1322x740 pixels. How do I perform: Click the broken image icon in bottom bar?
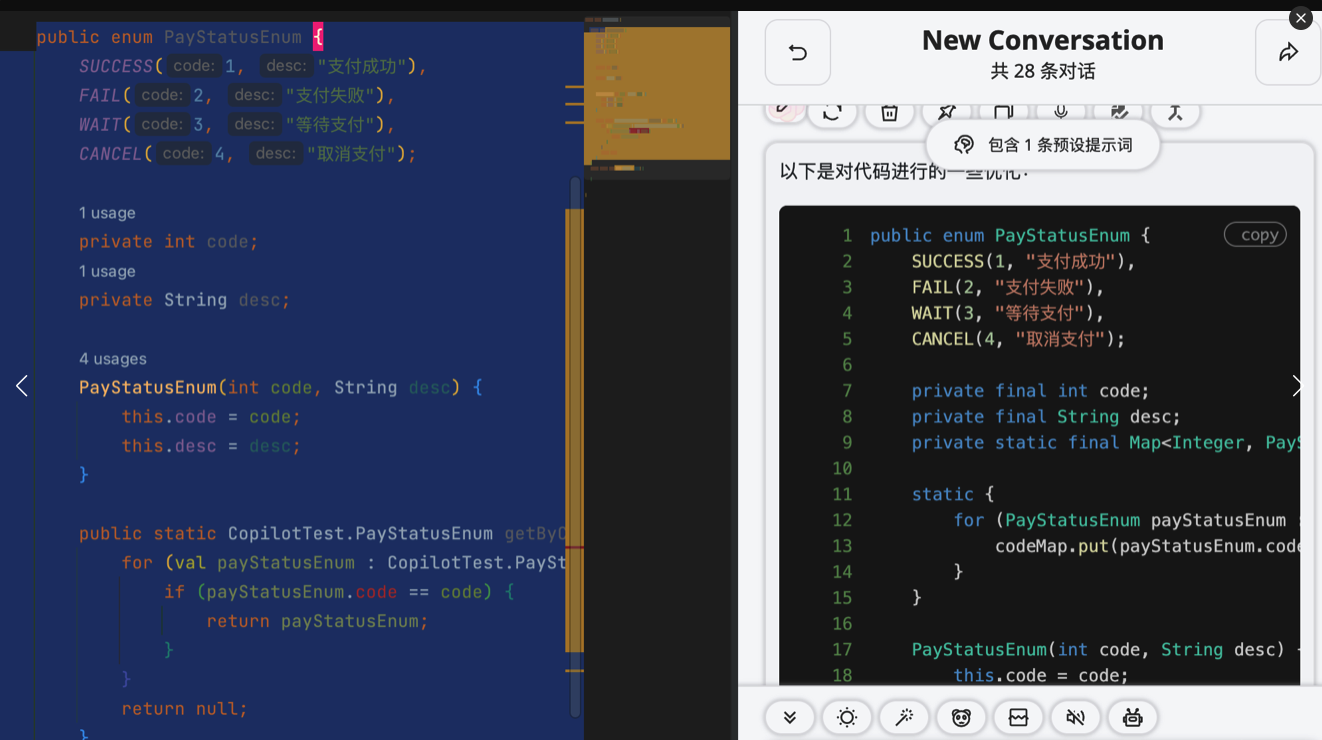point(1018,717)
